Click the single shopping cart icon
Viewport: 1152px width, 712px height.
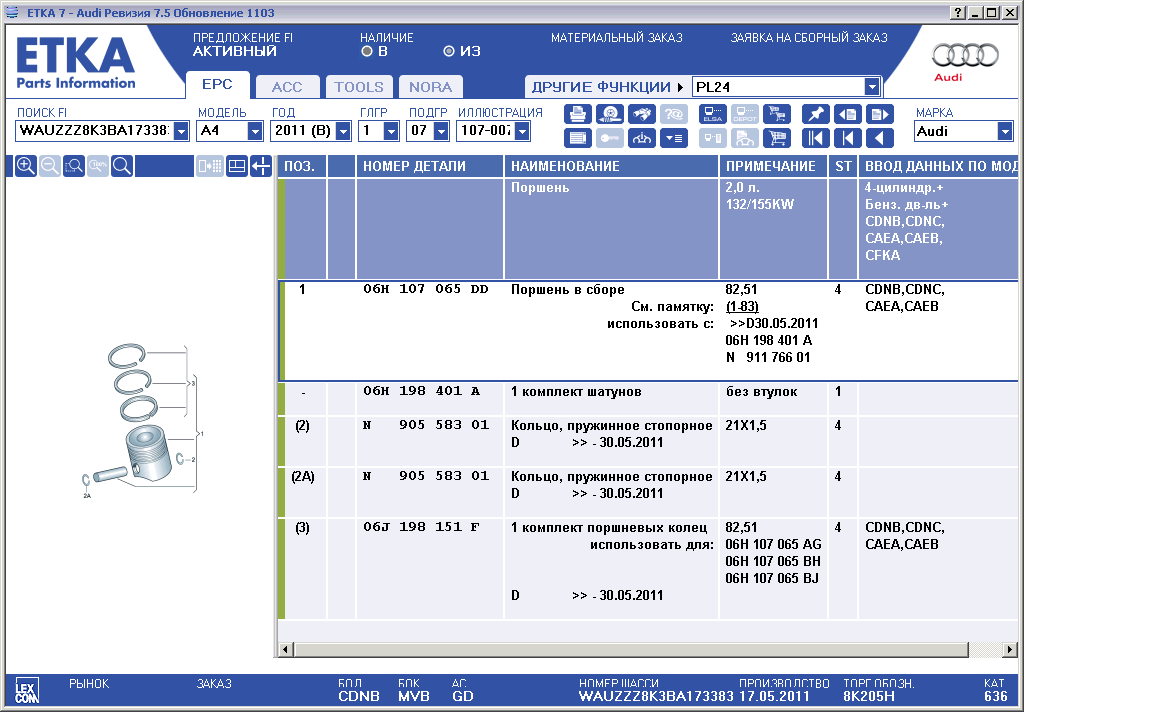pos(777,138)
